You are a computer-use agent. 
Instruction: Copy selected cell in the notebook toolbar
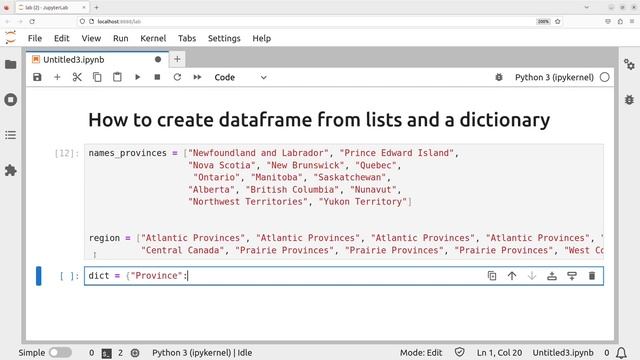pos(97,77)
